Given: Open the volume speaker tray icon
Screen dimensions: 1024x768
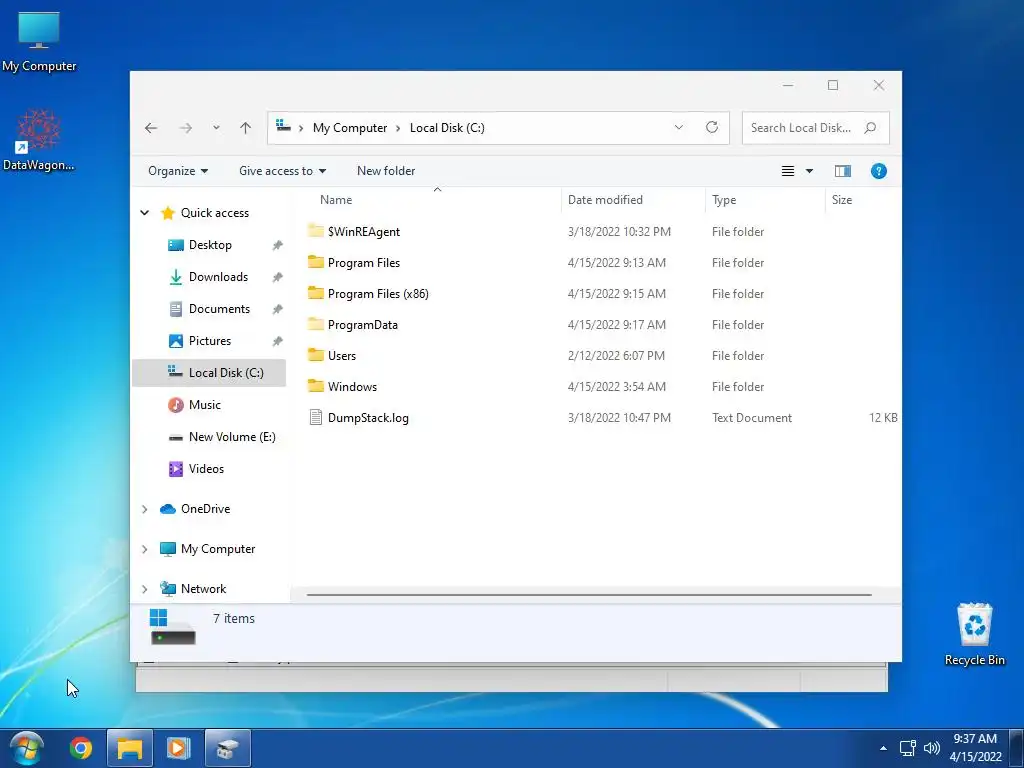Looking at the screenshot, I should pos(932,748).
